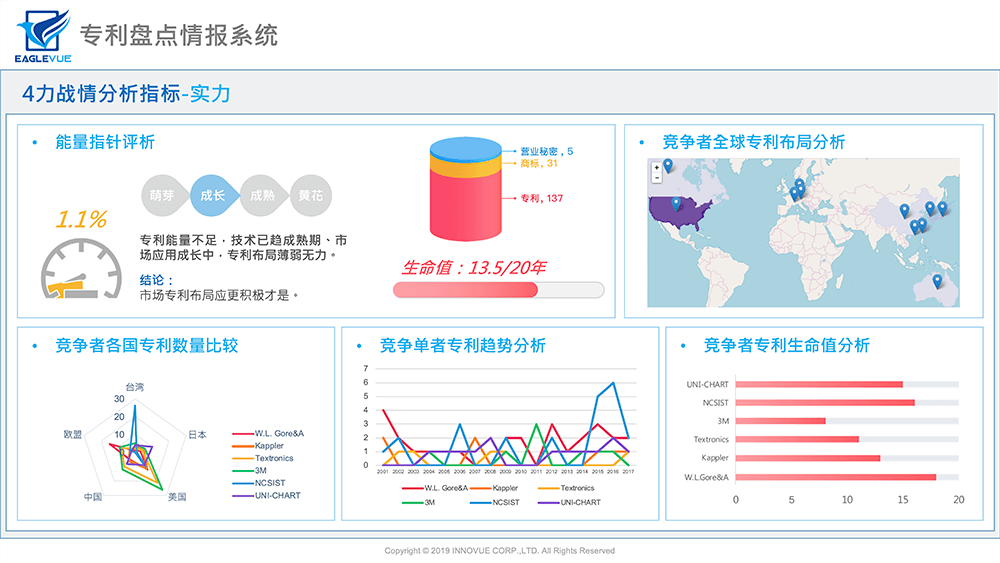1000x563 pixels.
Task: Toggle W.L. Gore&A in radar chart legend
Action: [268, 434]
